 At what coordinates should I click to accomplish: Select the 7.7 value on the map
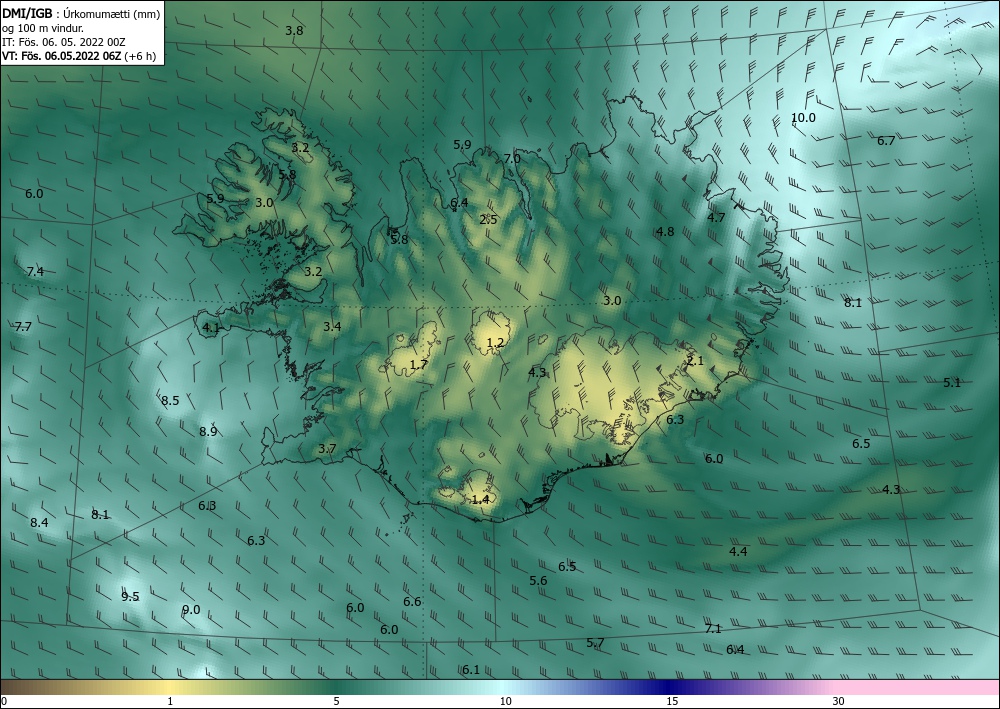pyautogui.click(x=23, y=327)
